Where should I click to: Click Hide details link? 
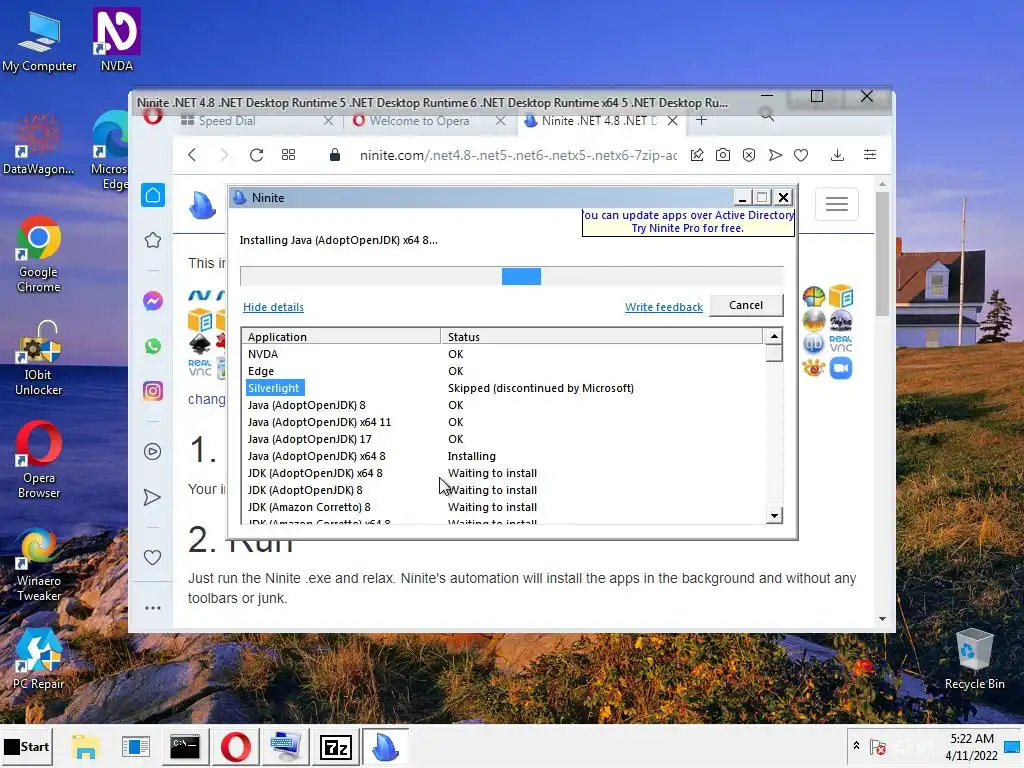(273, 307)
